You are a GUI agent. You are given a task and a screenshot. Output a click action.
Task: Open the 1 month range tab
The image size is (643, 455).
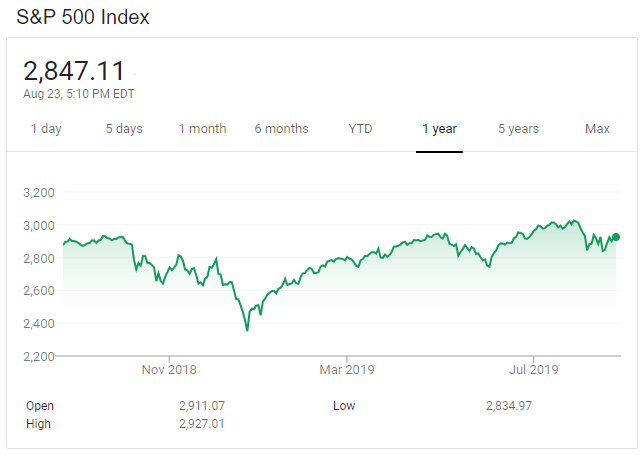(203, 129)
